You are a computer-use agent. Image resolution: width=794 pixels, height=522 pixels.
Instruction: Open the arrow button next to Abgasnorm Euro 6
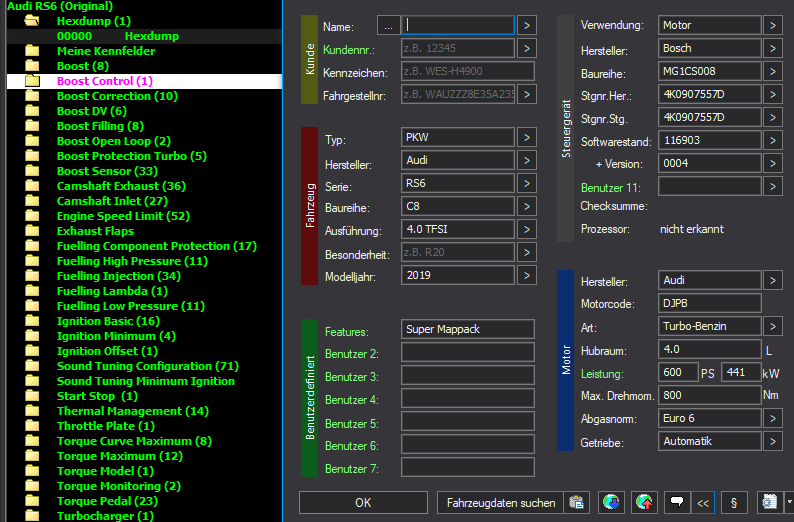(x=773, y=418)
